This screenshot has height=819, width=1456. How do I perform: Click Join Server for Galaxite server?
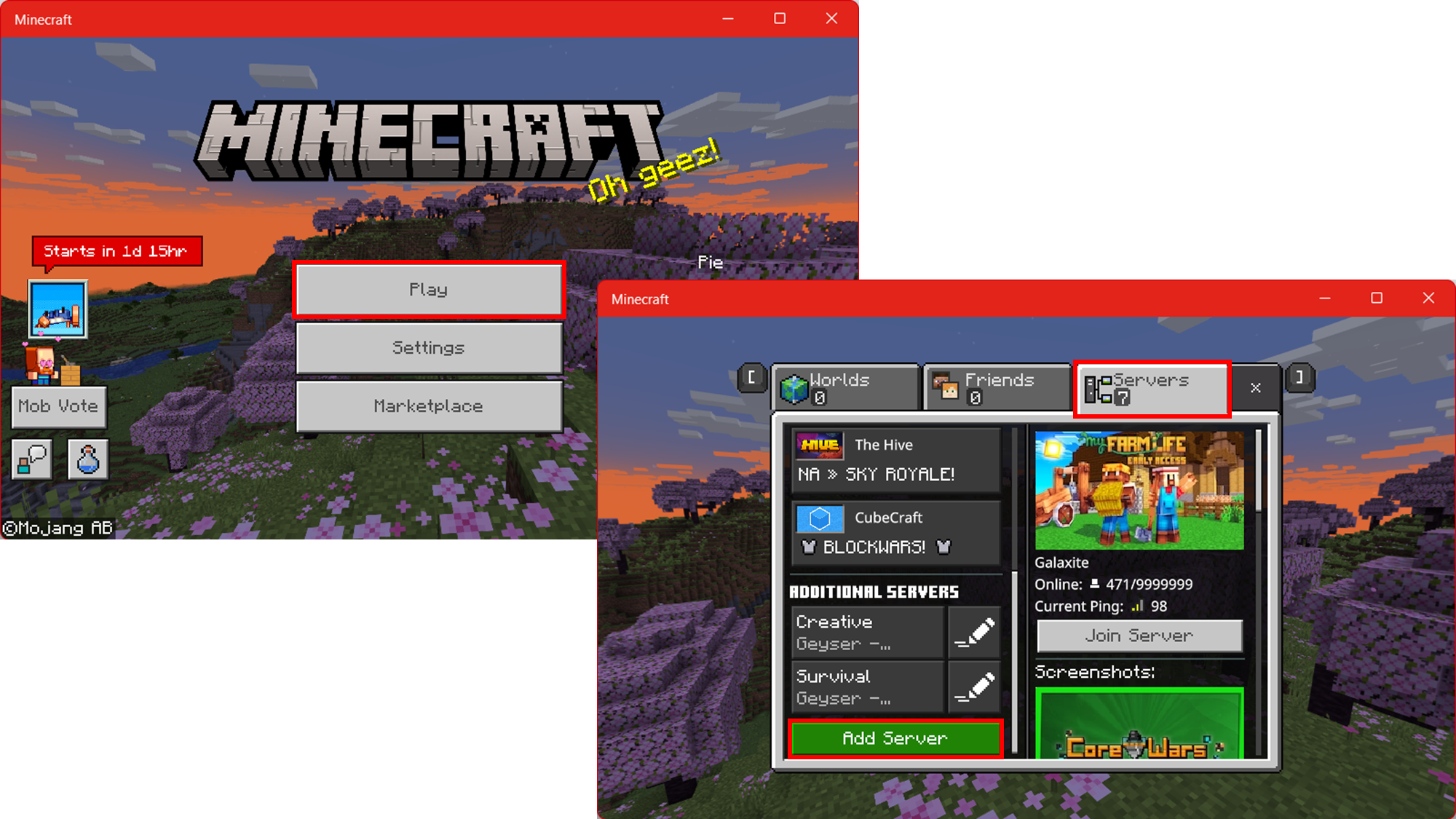click(x=1139, y=635)
